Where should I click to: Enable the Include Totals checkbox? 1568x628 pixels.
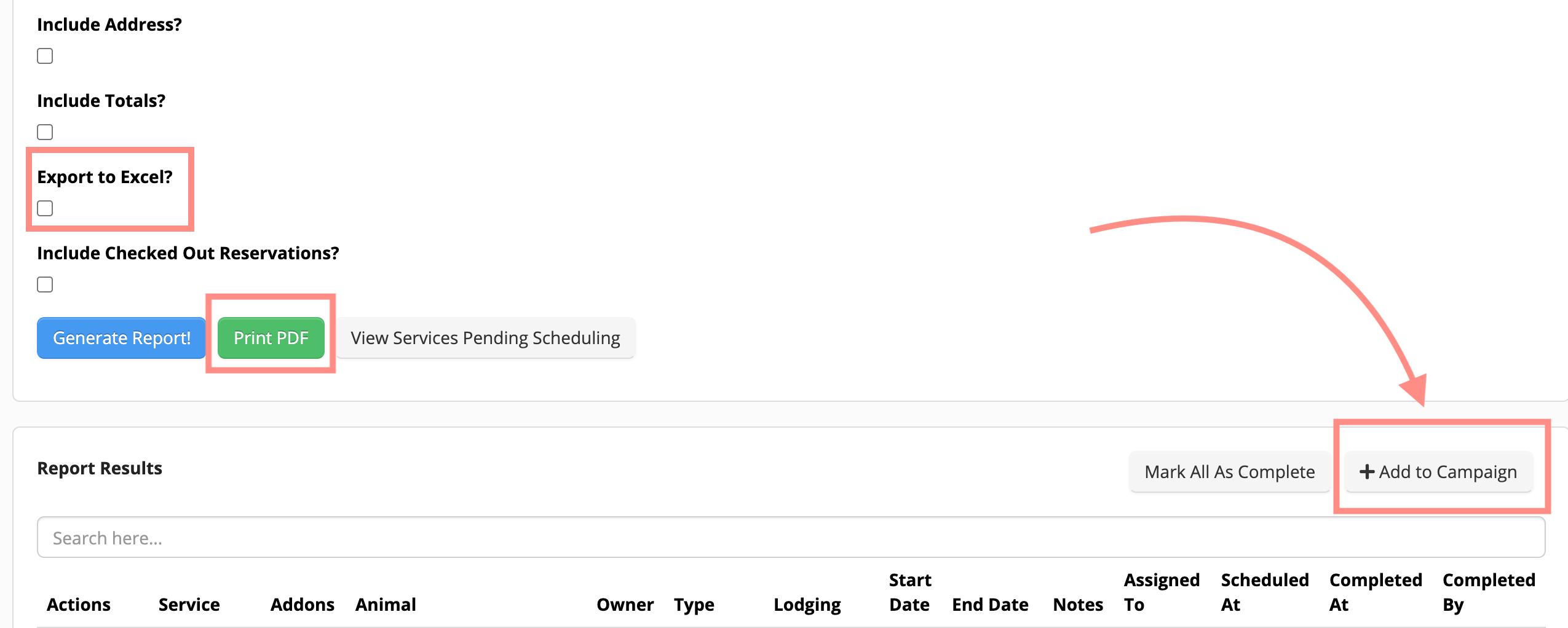tap(45, 132)
